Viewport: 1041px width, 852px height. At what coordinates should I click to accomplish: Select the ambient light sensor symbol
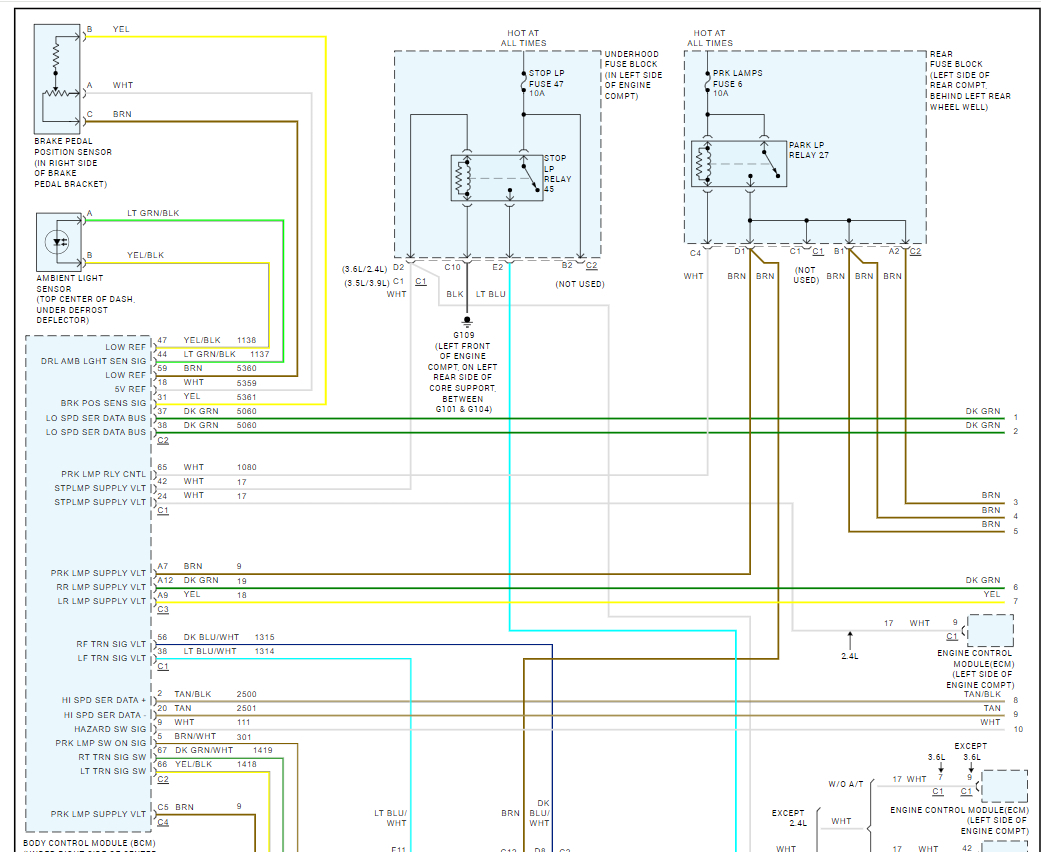(56, 241)
